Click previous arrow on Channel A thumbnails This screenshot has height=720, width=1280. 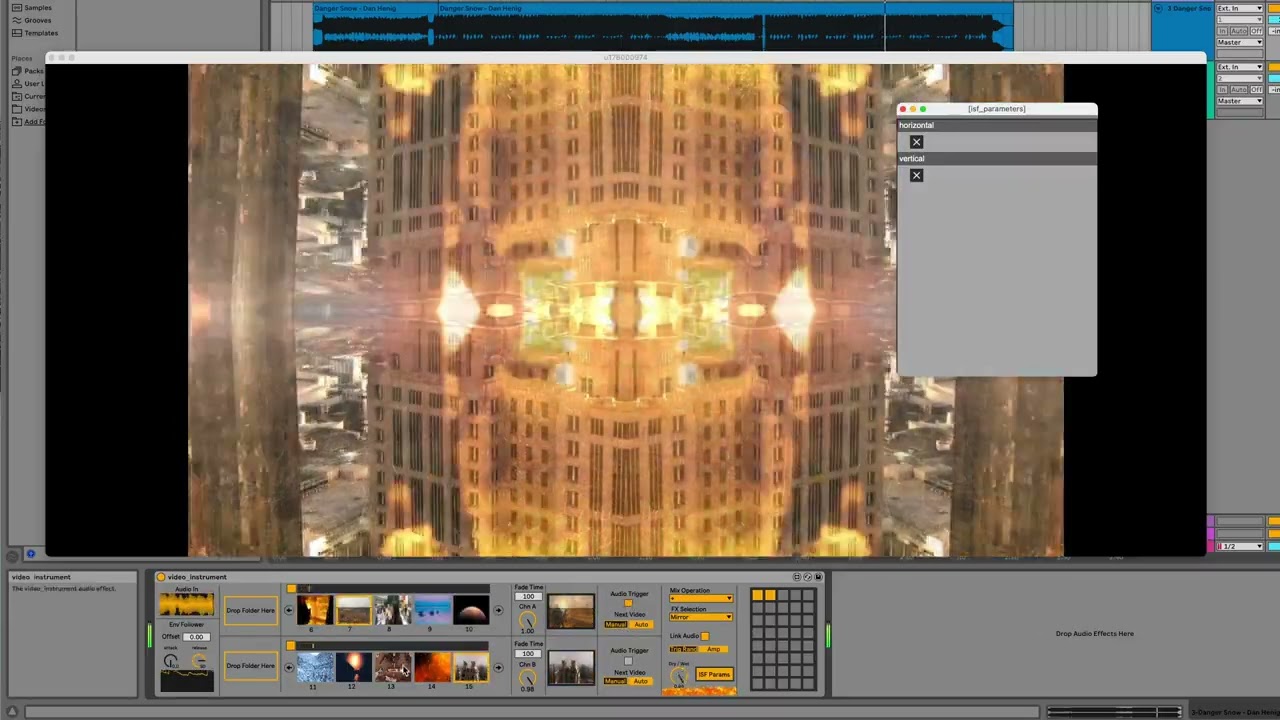tap(289, 610)
